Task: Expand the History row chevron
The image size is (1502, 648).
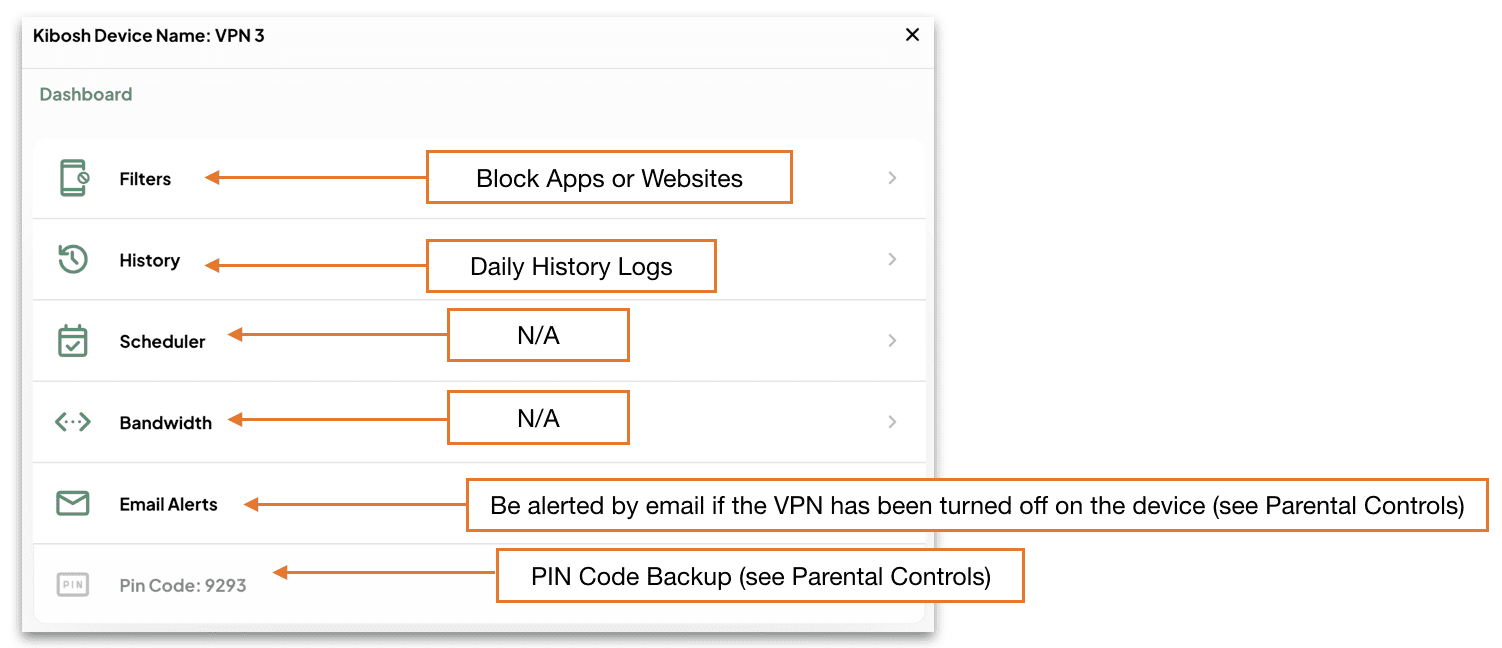Action: pyautogui.click(x=892, y=259)
